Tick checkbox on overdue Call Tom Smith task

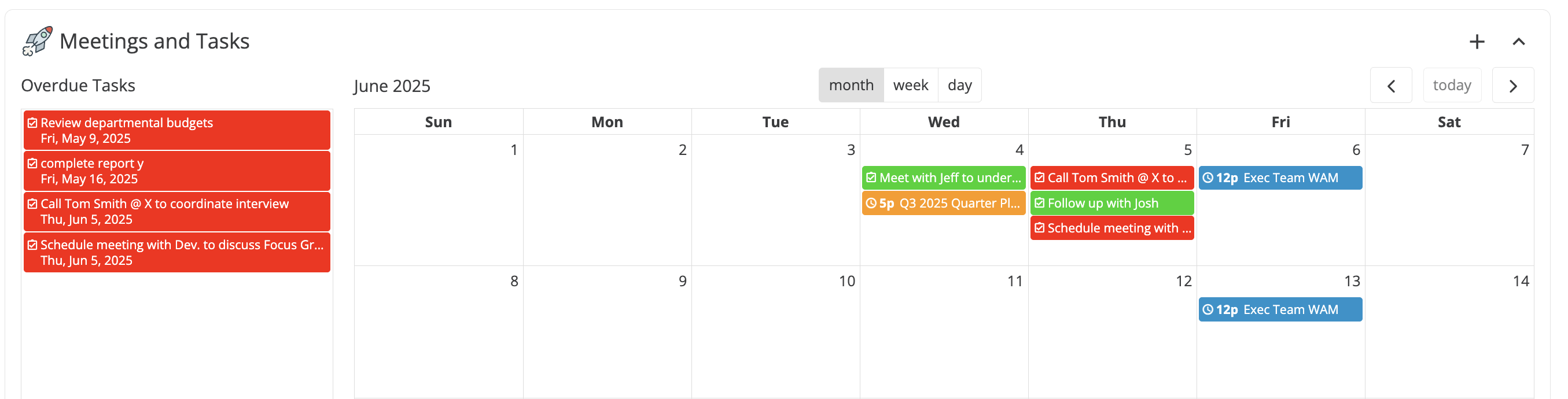tap(33, 204)
